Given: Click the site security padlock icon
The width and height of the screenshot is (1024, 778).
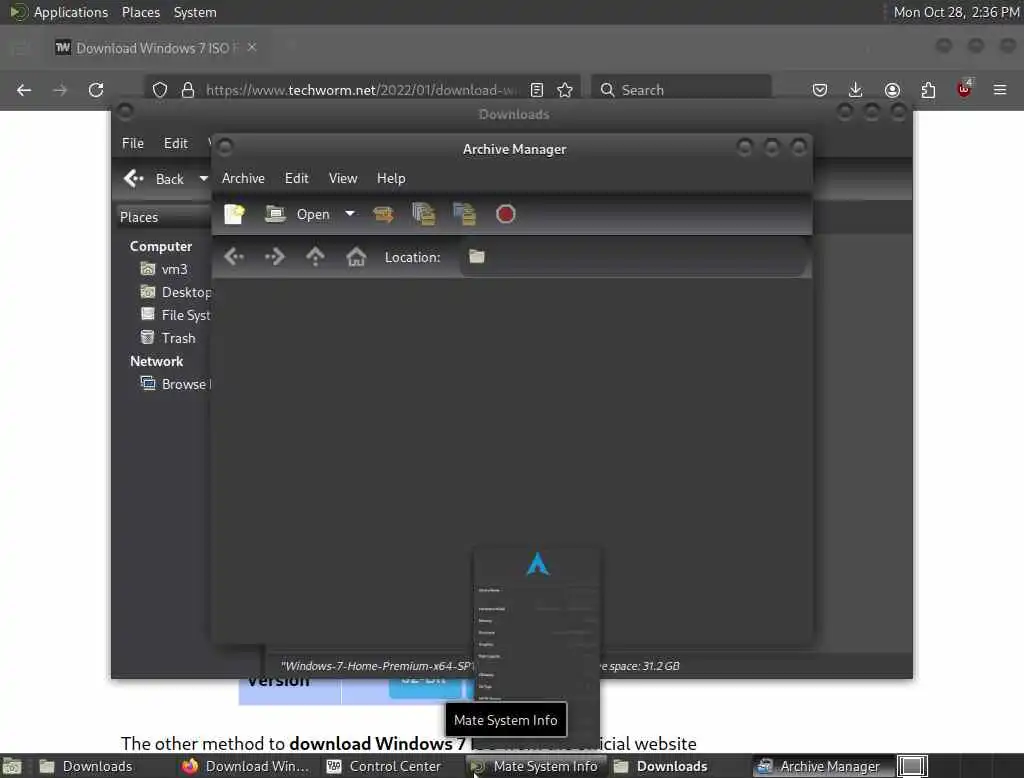Looking at the screenshot, I should [x=188, y=90].
